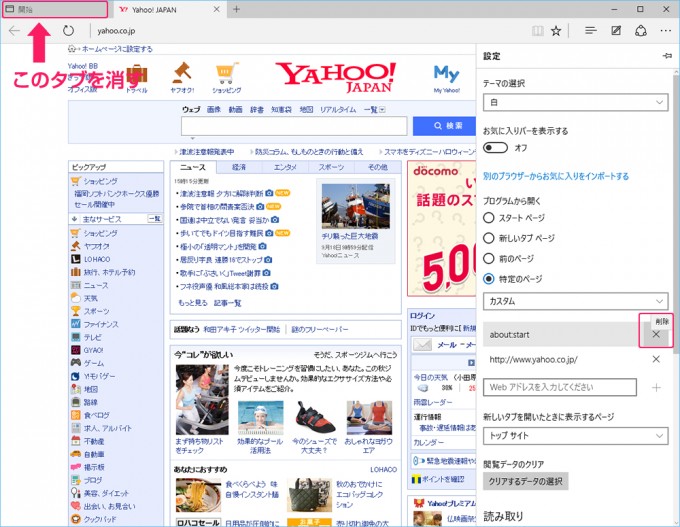Open the theme selection dropdown

[x=575, y=102]
